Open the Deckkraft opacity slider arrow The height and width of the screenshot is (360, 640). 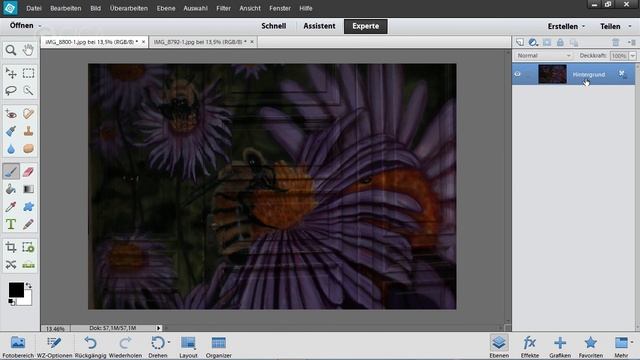click(x=633, y=56)
